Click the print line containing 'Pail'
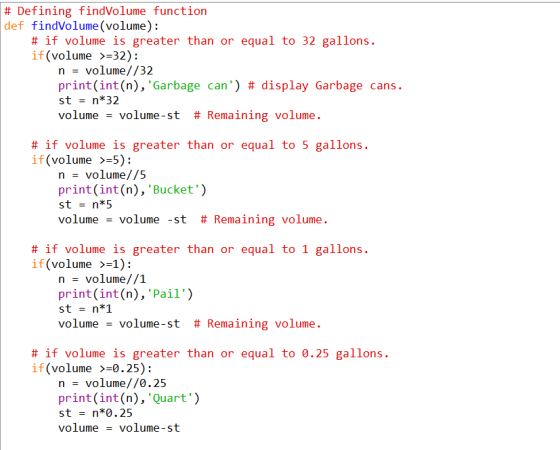This screenshot has width=560, height=450. tap(126, 294)
